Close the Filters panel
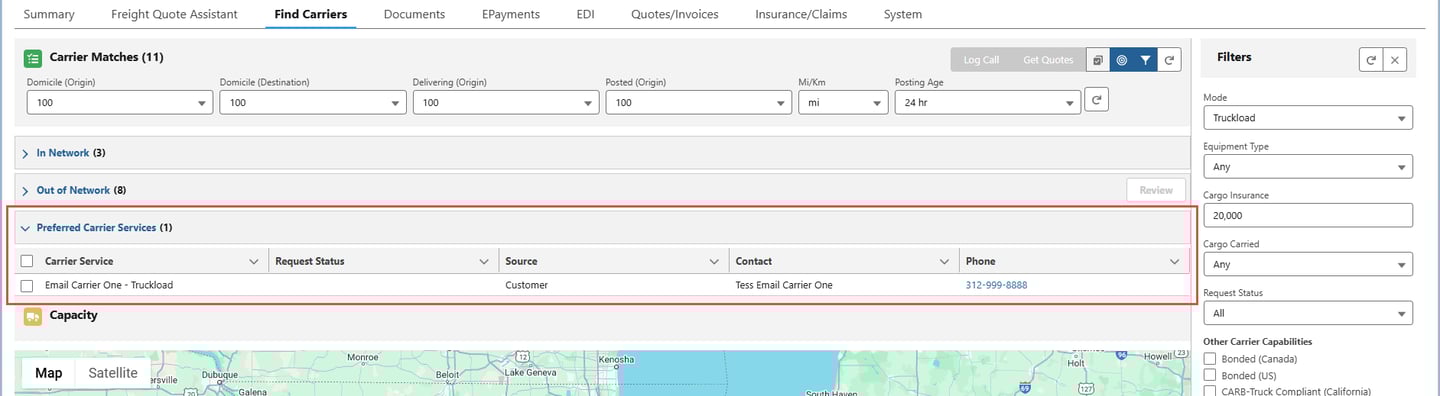This screenshot has height=396, width=1440. point(1396,60)
